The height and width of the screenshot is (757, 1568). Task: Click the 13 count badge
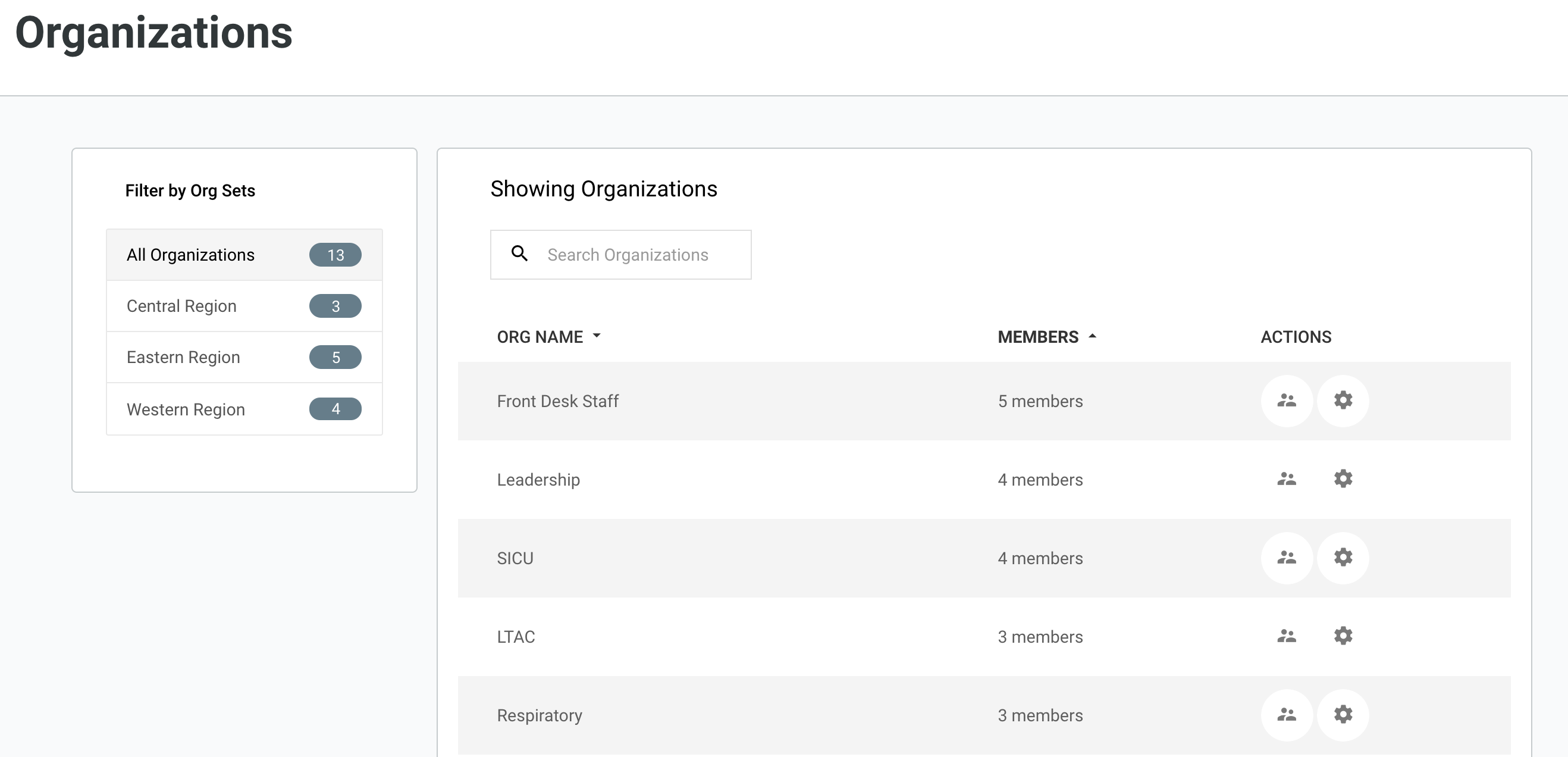click(335, 255)
